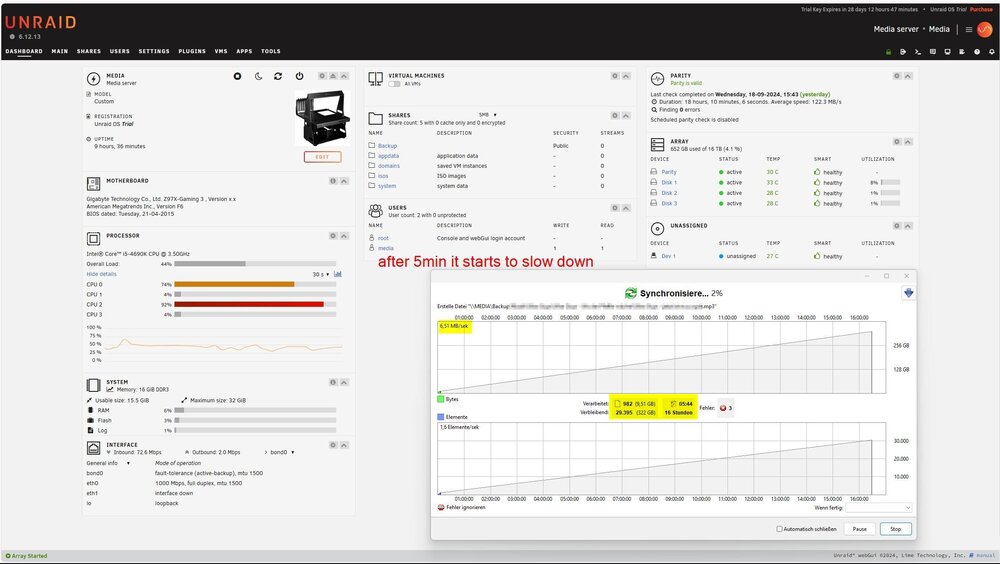Viewport: 1000px width, 564px height.
Task: Open the appdata share link
Action: coord(388,156)
